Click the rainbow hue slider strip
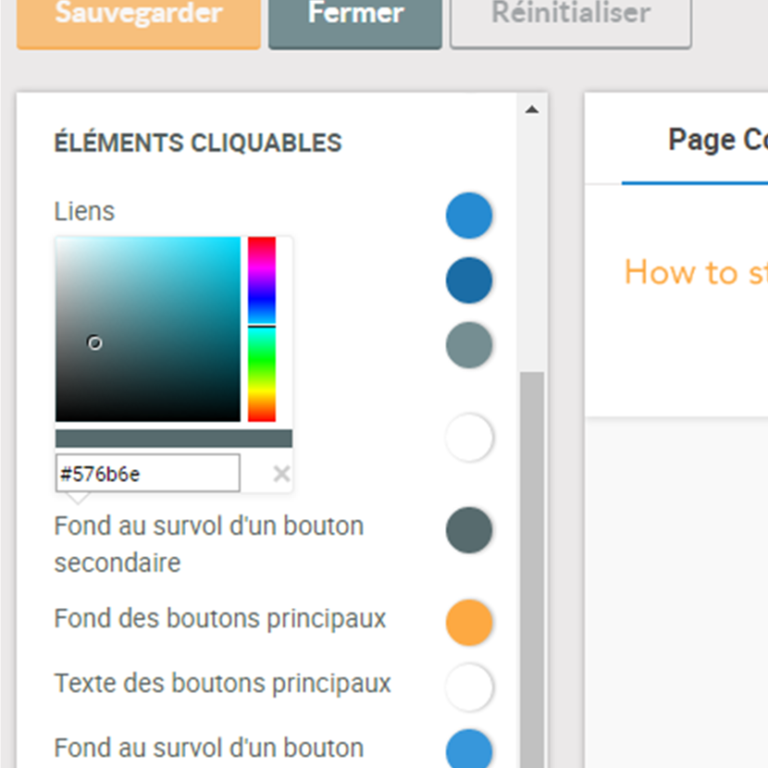Viewport: 768px width, 768px height. click(262, 329)
